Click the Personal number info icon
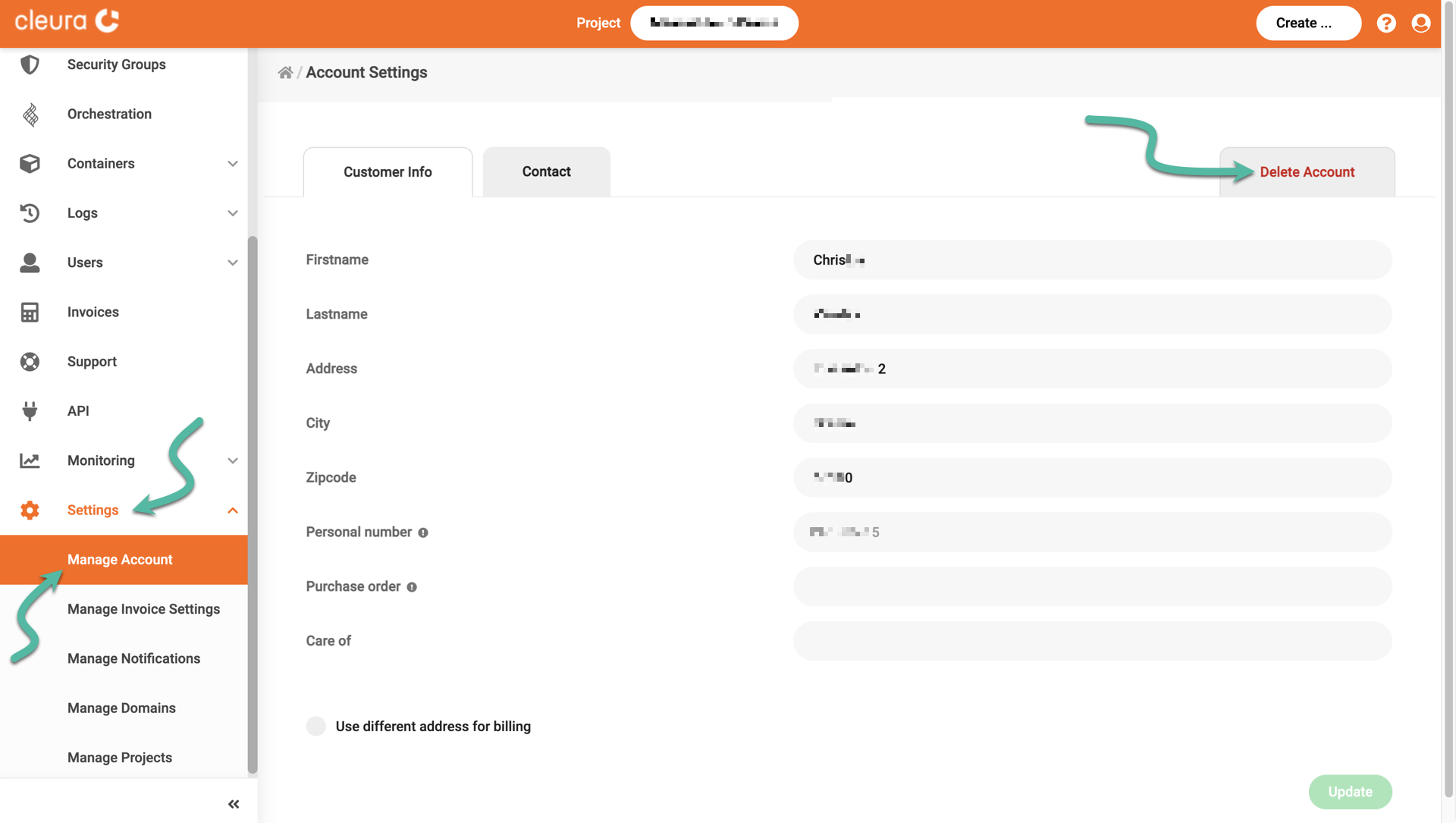 pyautogui.click(x=423, y=533)
